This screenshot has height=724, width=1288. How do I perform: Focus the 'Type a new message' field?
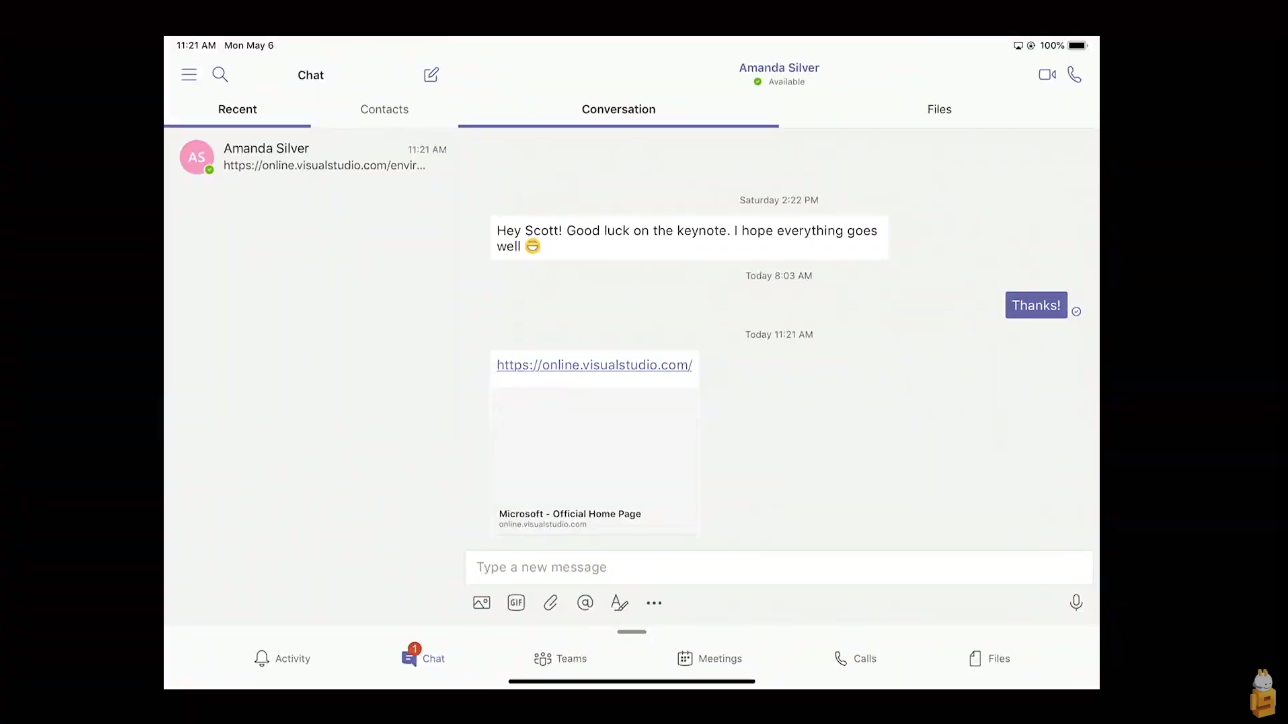(779, 567)
